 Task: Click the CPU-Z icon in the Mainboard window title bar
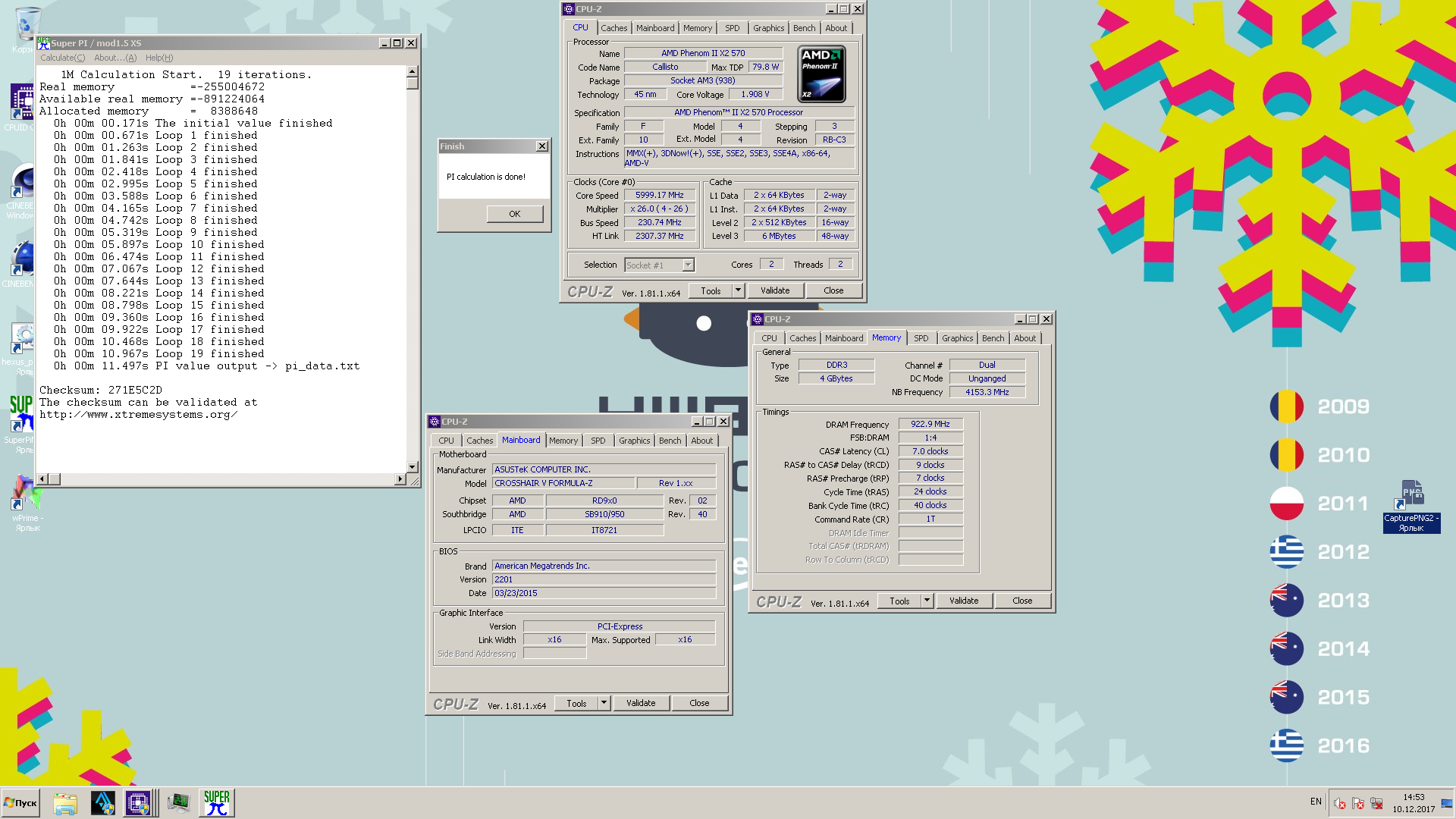coord(435,422)
